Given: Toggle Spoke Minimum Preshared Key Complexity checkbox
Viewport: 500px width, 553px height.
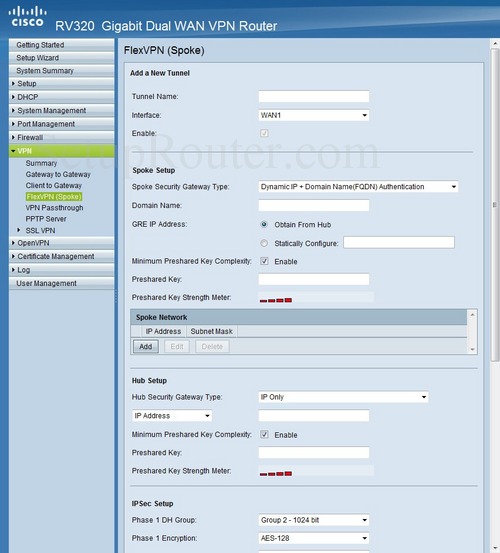Looking at the screenshot, I should [264, 261].
